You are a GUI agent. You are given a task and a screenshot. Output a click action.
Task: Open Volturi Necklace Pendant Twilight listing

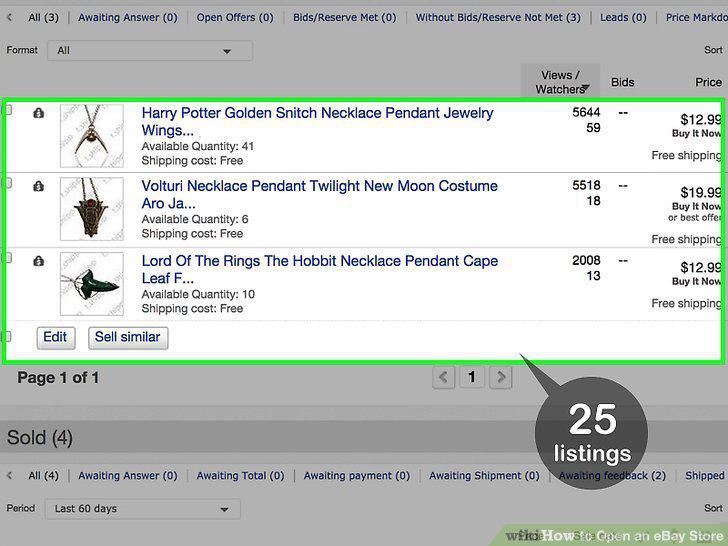pyautogui.click(x=319, y=194)
